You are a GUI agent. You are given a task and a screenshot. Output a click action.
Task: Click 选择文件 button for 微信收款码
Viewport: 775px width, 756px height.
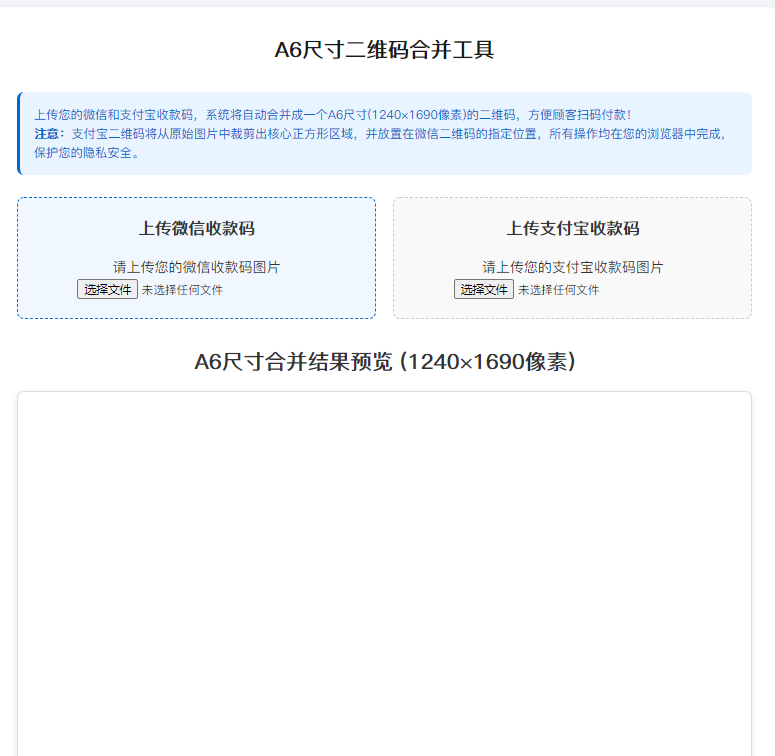point(107,290)
